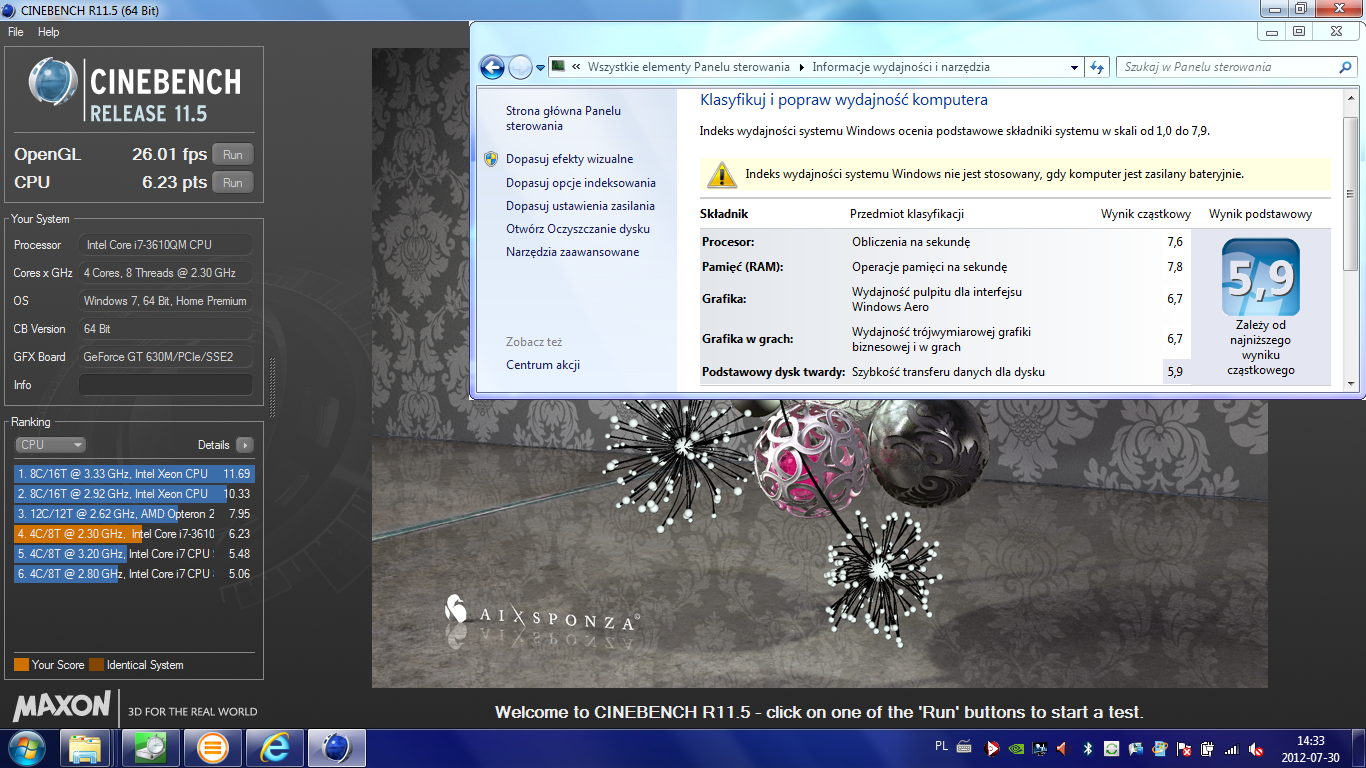Run the CPU benchmark test
This screenshot has width=1366, height=768.
tap(233, 183)
